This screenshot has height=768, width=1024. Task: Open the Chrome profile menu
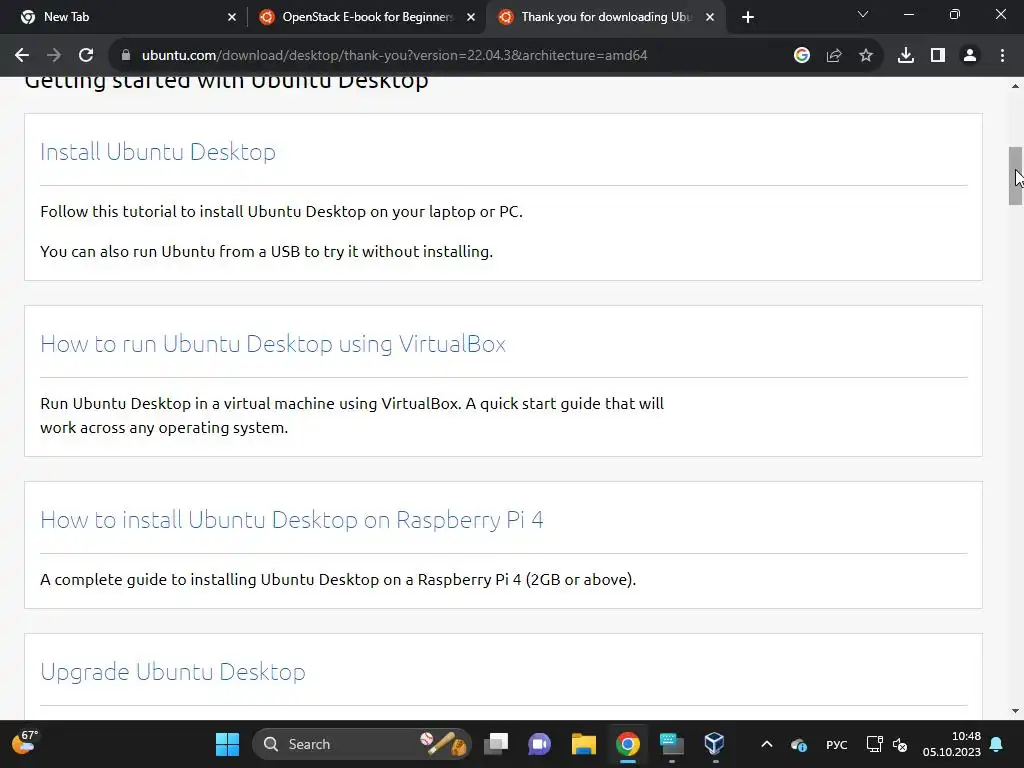pos(970,56)
